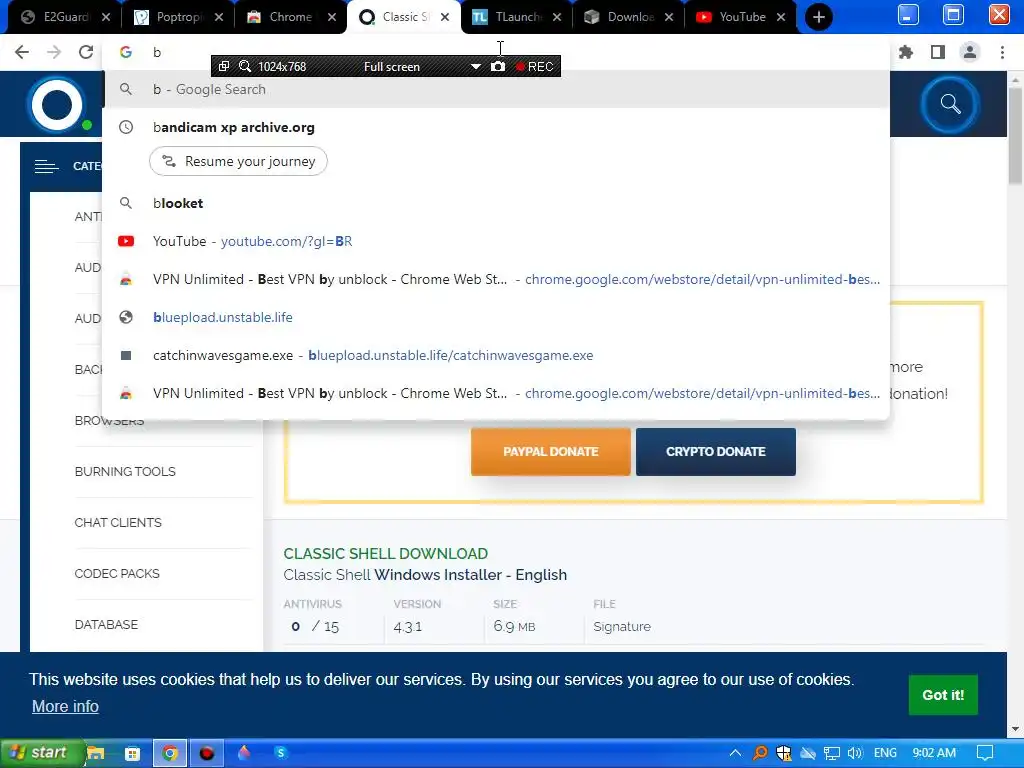1024x768 pixels.
Task: Switch to the Download tab
Action: tap(628, 17)
